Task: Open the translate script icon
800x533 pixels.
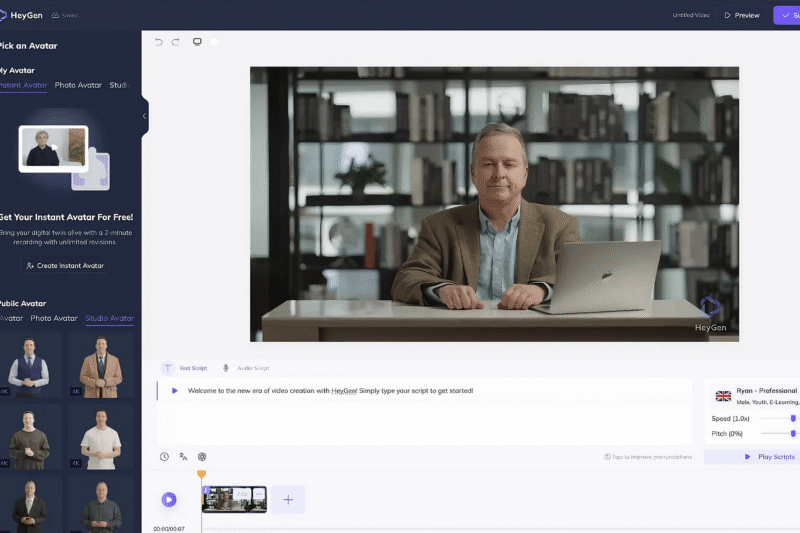Action: click(183, 456)
